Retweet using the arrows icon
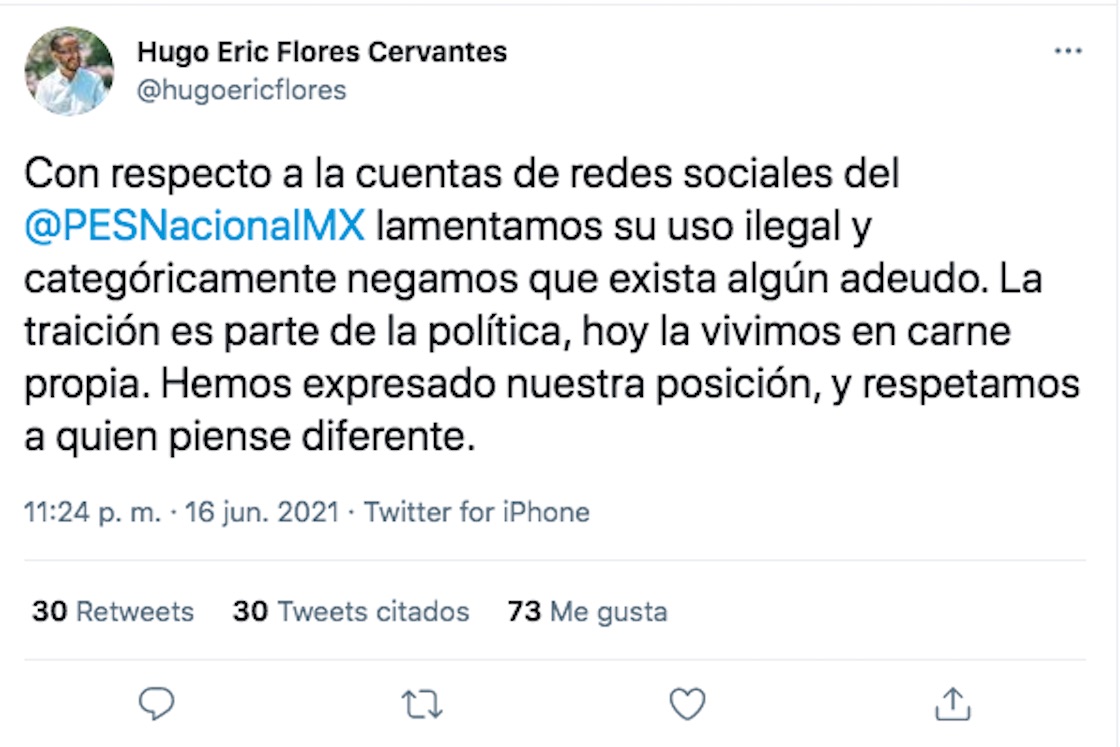The height and width of the screenshot is (747, 1120). (422, 705)
